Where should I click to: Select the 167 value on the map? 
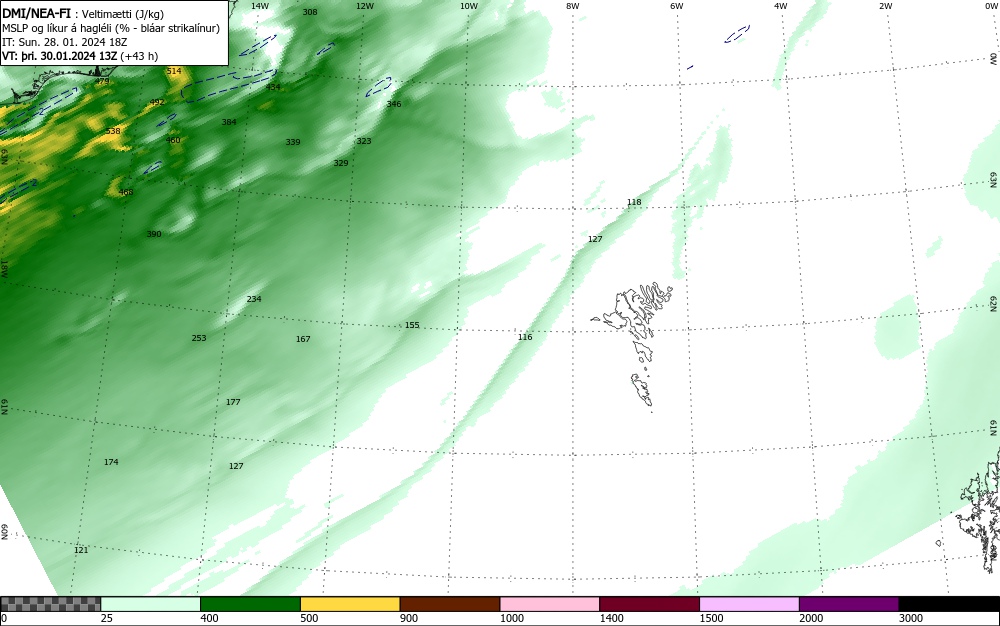coord(303,338)
